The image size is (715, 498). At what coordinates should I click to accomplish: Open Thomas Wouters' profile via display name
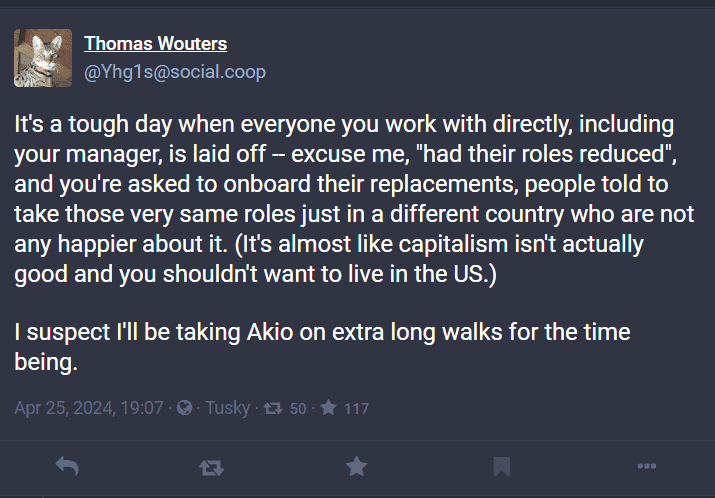point(155,44)
